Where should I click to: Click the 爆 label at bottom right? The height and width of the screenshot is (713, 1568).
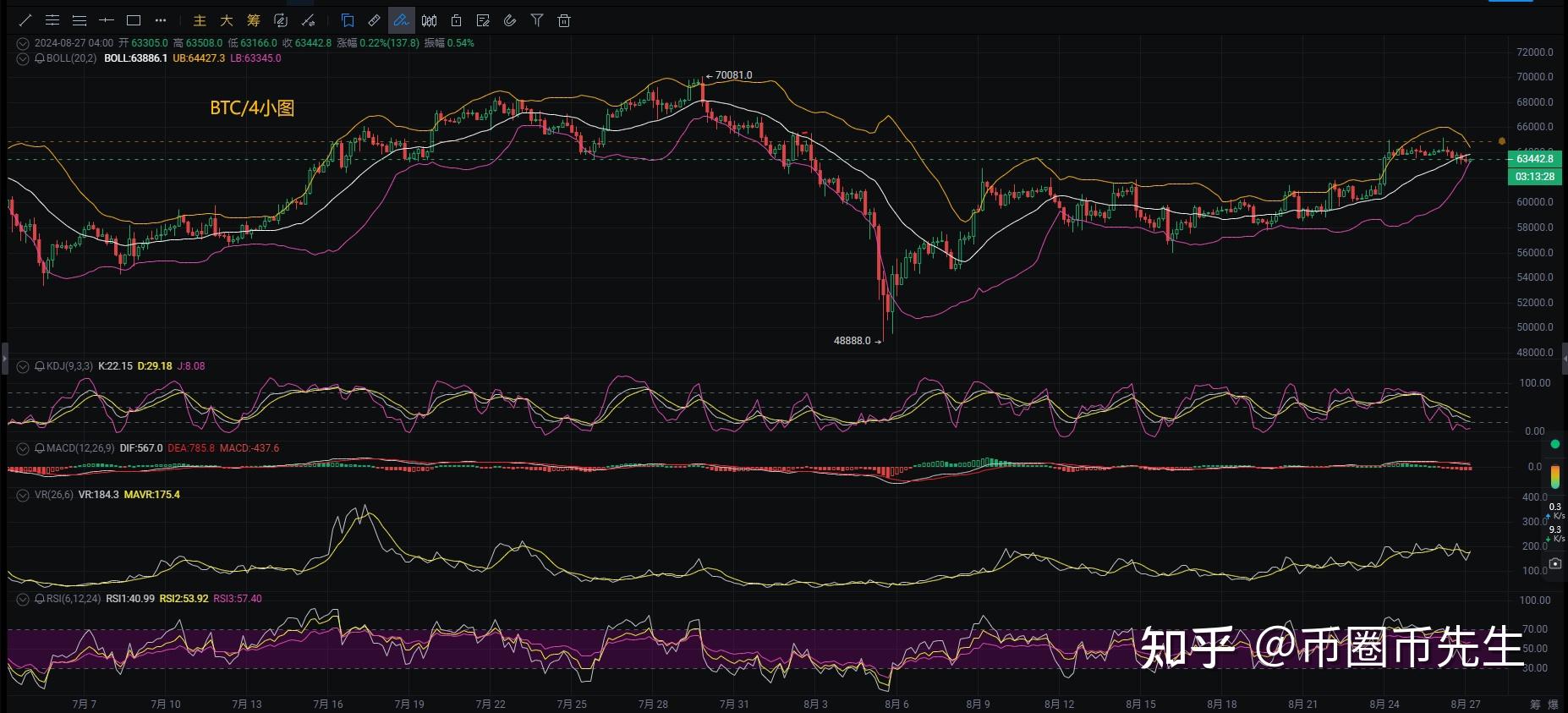point(1553,704)
